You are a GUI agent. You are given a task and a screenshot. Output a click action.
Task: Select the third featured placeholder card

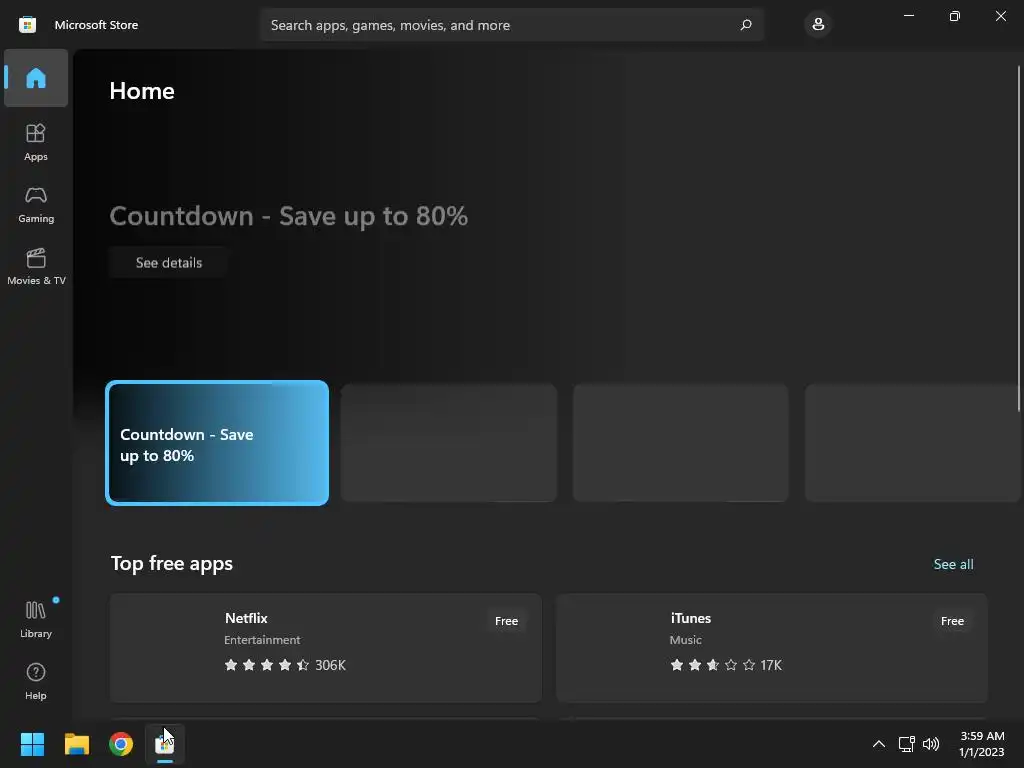coord(680,443)
